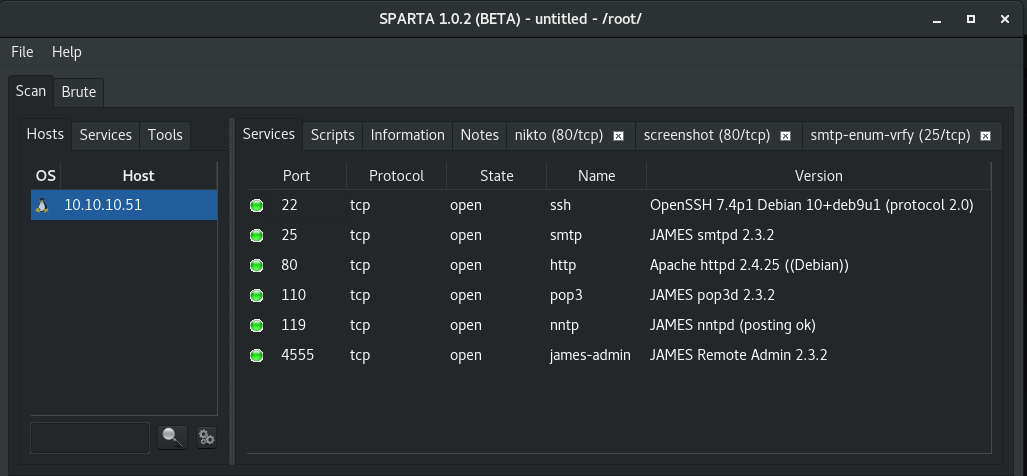Image resolution: width=1027 pixels, height=476 pixels.
Task: Open the Help menu
Action: (67, 52)
